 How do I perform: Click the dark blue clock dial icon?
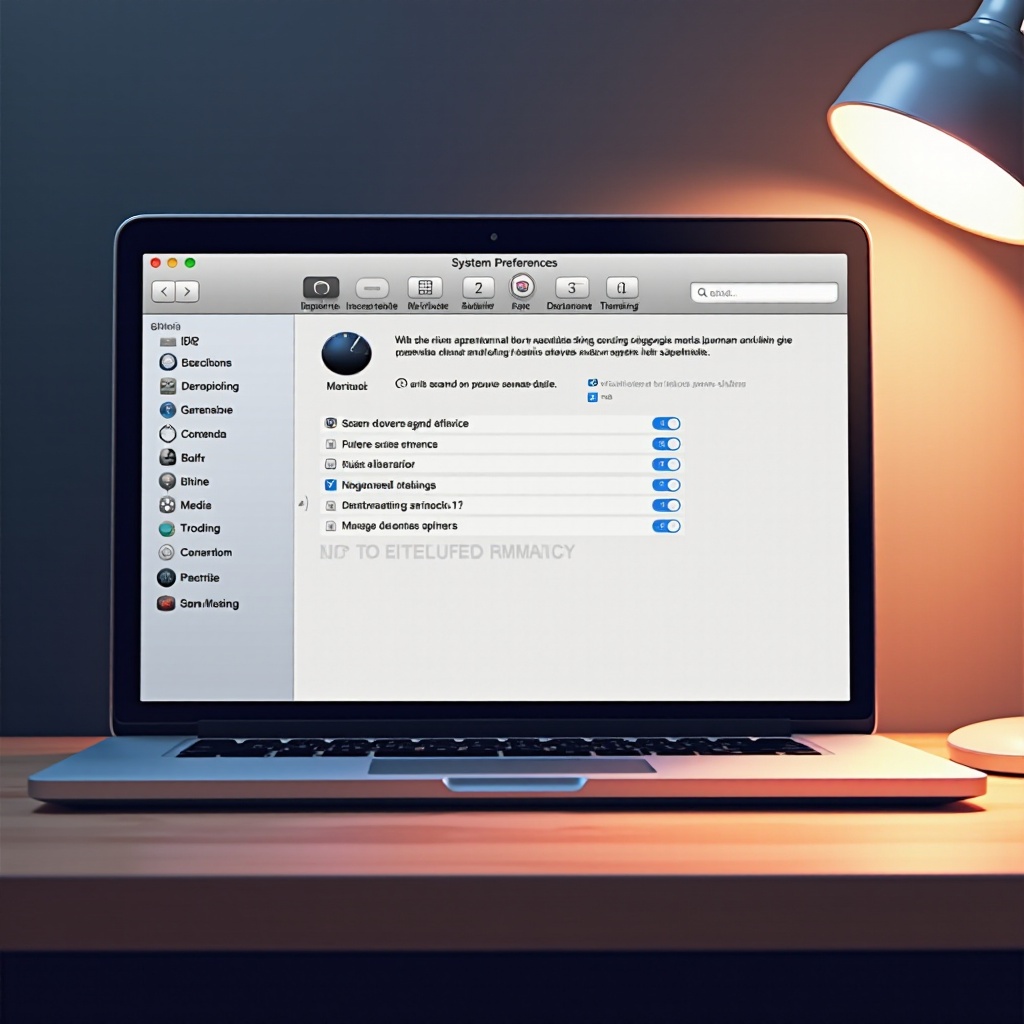346,353
